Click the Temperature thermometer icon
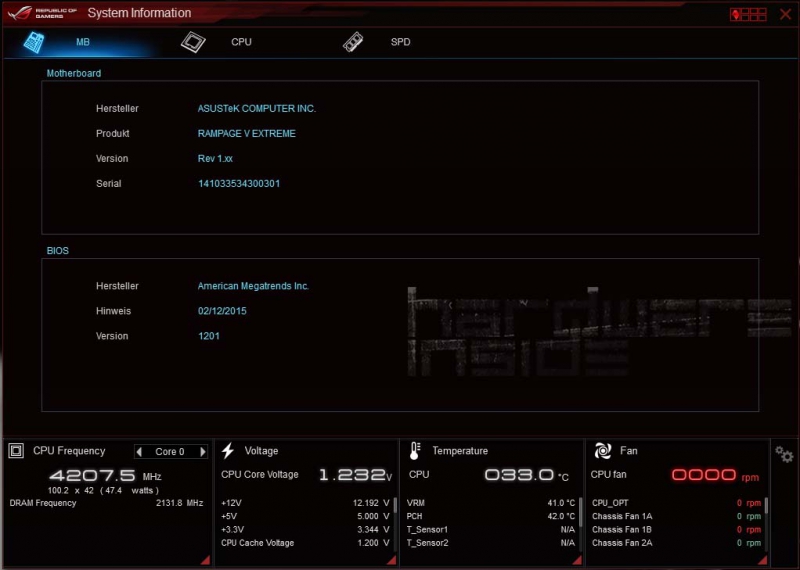Screen dimensions: 800x570 coord(415,451)
